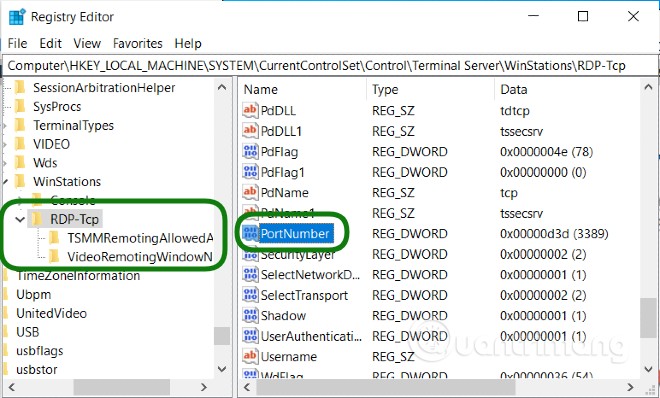The height and width of the screenshot is (398, 660).
Task: Click the SelectNetworkD... DWORD icon
Action: pyautogui.click(x=250, y=274)
